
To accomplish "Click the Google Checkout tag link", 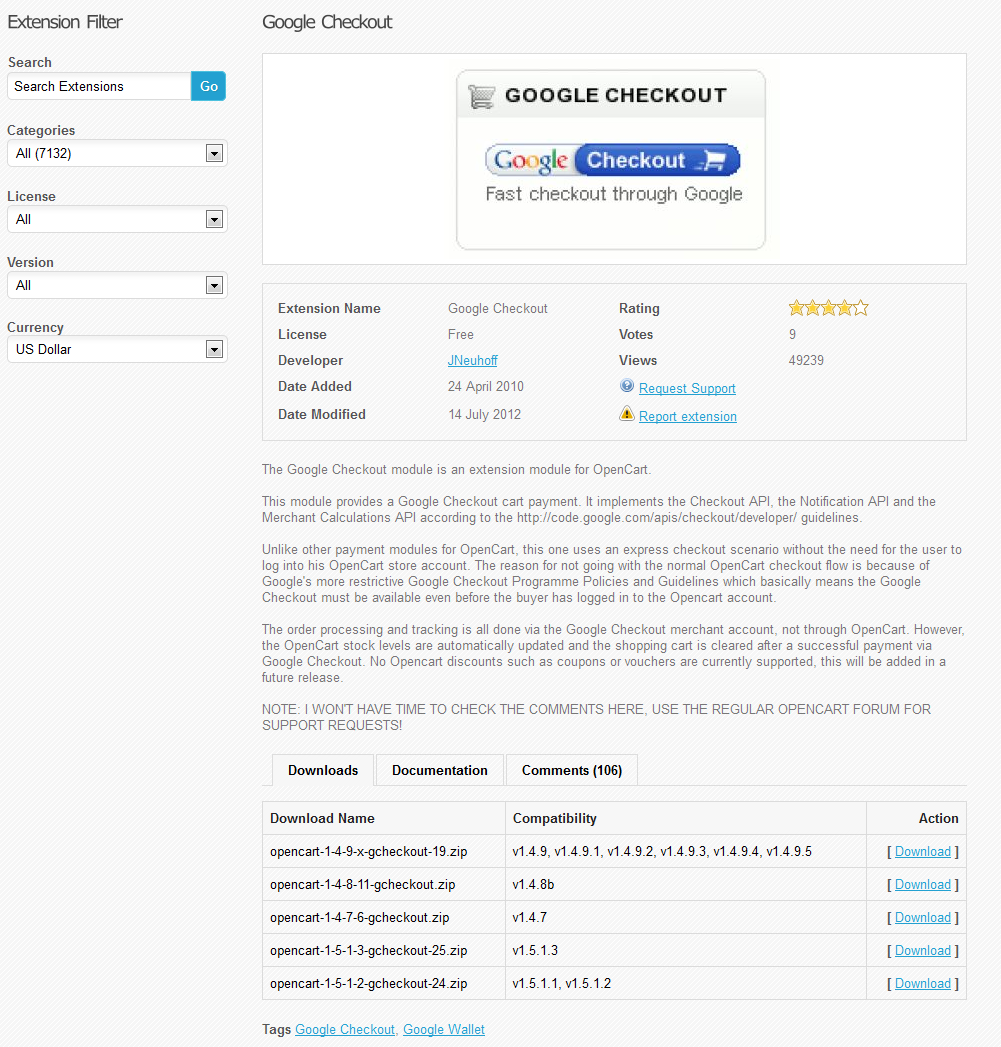I will (345, 1029).
